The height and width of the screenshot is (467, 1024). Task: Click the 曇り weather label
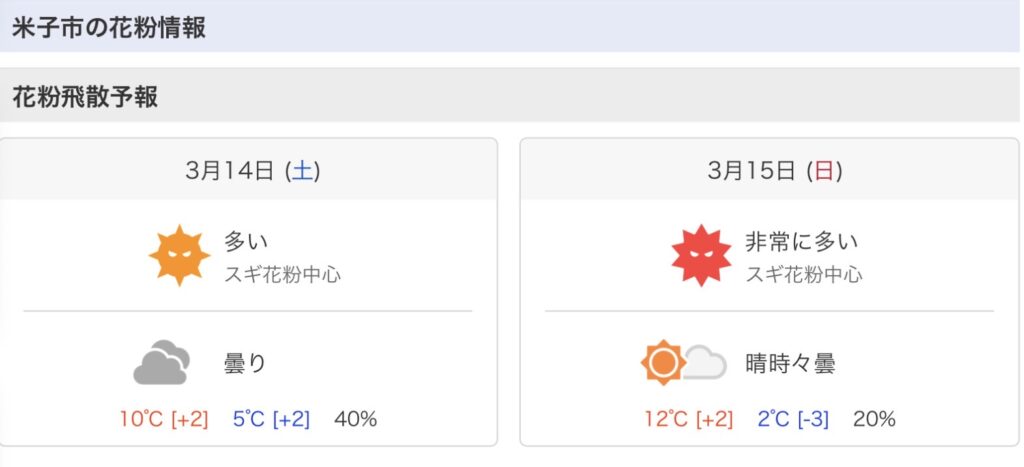[x=245, y=363]
